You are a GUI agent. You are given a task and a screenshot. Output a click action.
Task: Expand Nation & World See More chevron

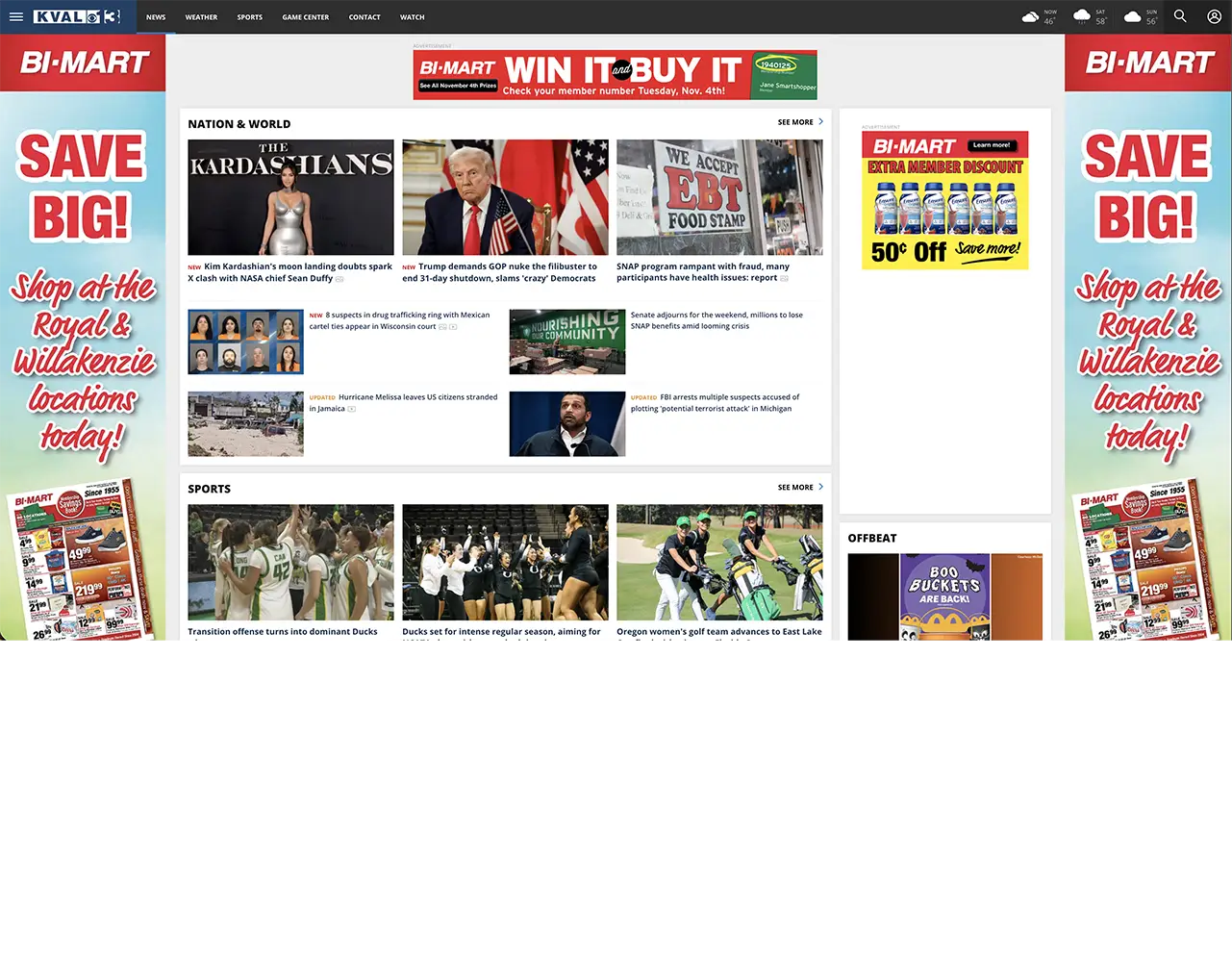tap(820, 122)
